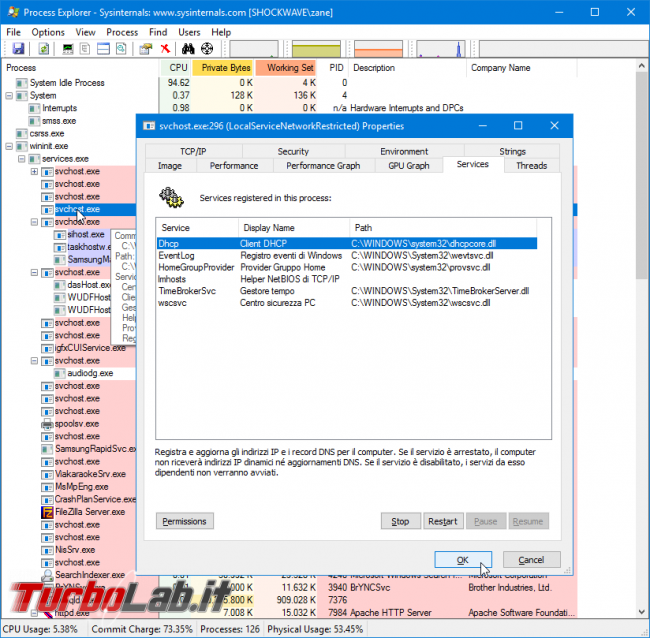Screen dimensions: 650x638
Task: Switch to the Performance Graph tab
Action: (323, 166)
